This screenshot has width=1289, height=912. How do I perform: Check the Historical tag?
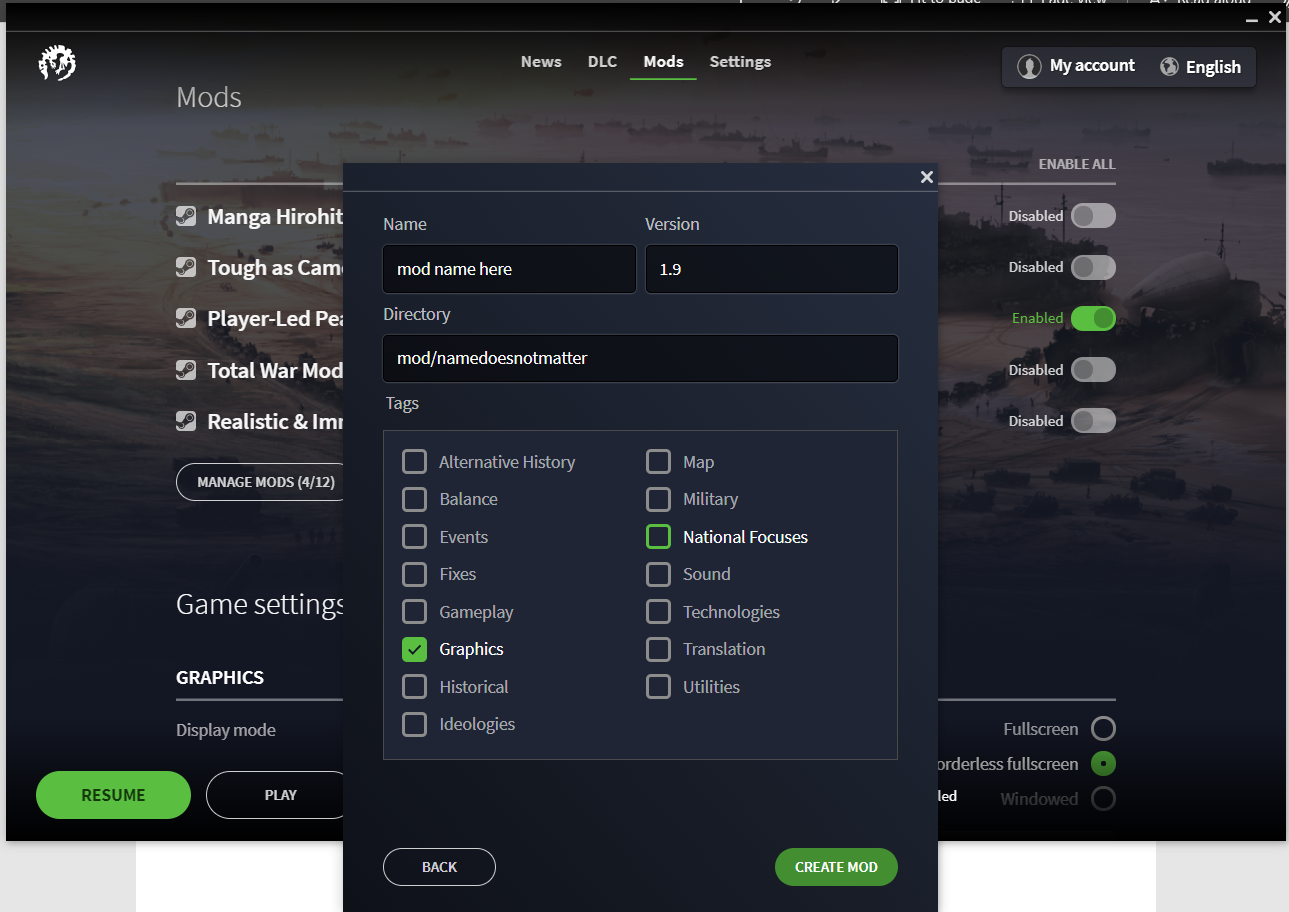[414, 687]
